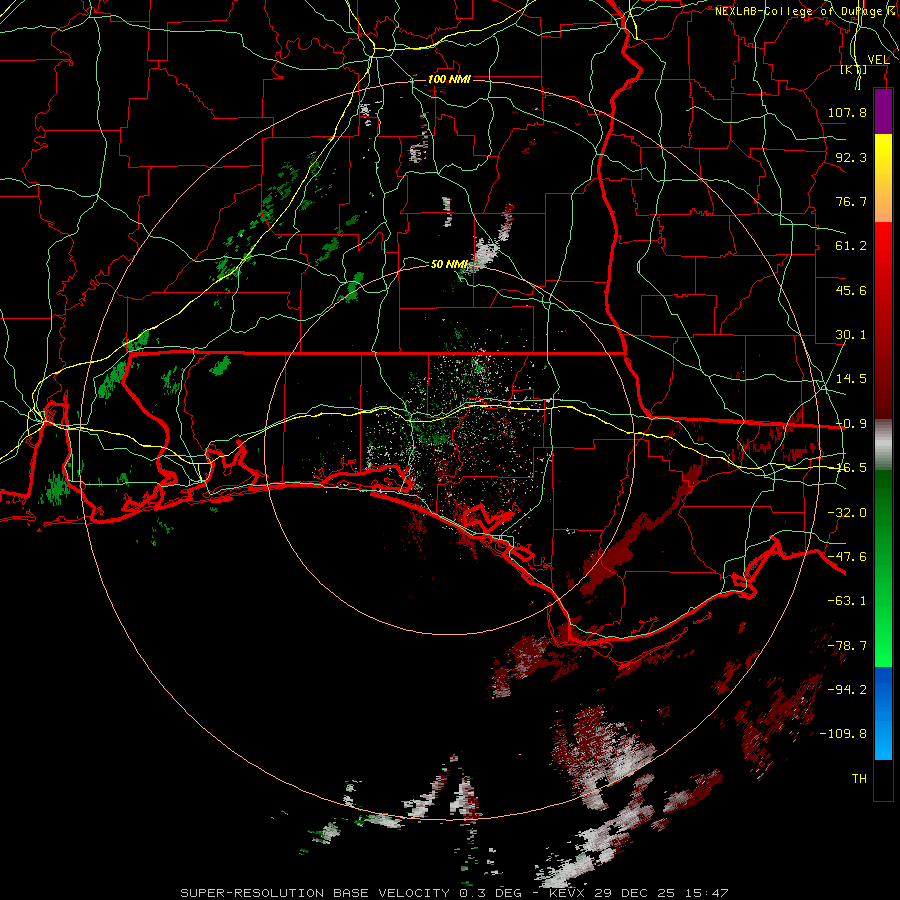Select the -78.7 velocity scale value
The width and height of the screenshot is (900, 900).
click(847, 645)
